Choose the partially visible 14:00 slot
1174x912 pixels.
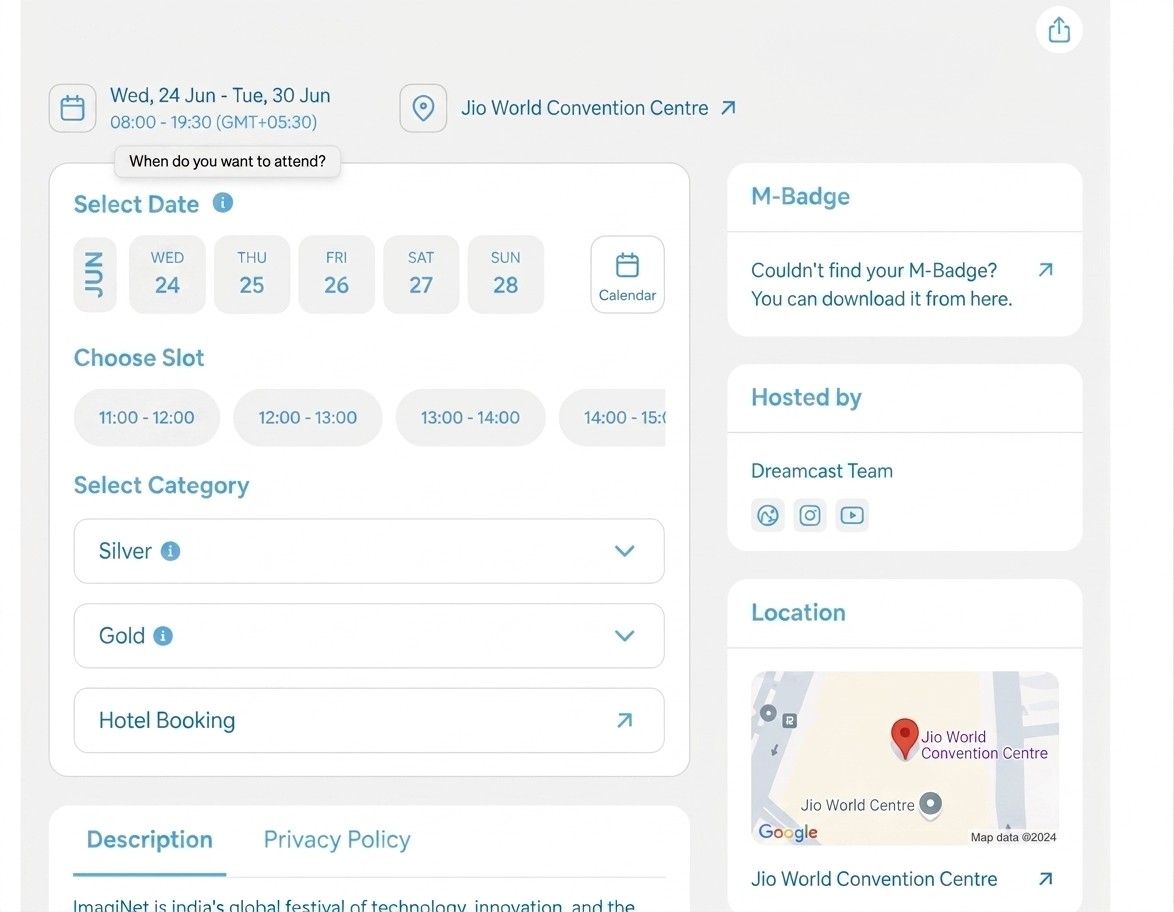612,418
